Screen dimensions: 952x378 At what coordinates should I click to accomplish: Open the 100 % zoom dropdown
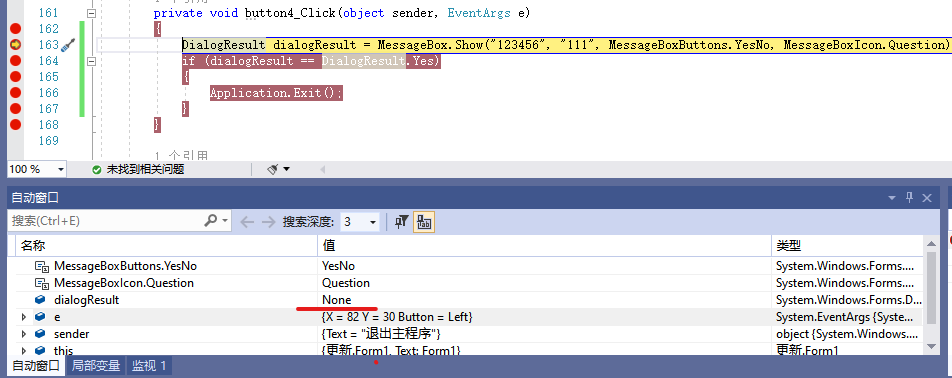[36, 169]
